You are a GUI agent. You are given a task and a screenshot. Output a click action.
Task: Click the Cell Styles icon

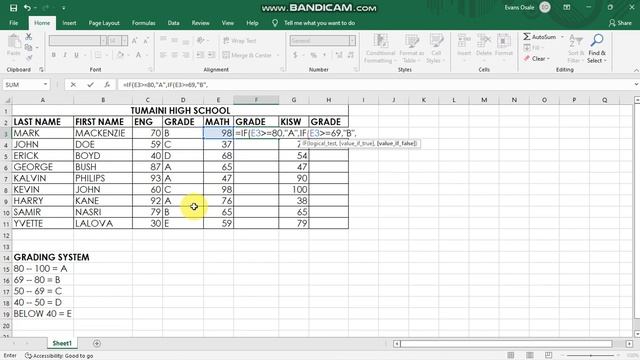[436, 41]
